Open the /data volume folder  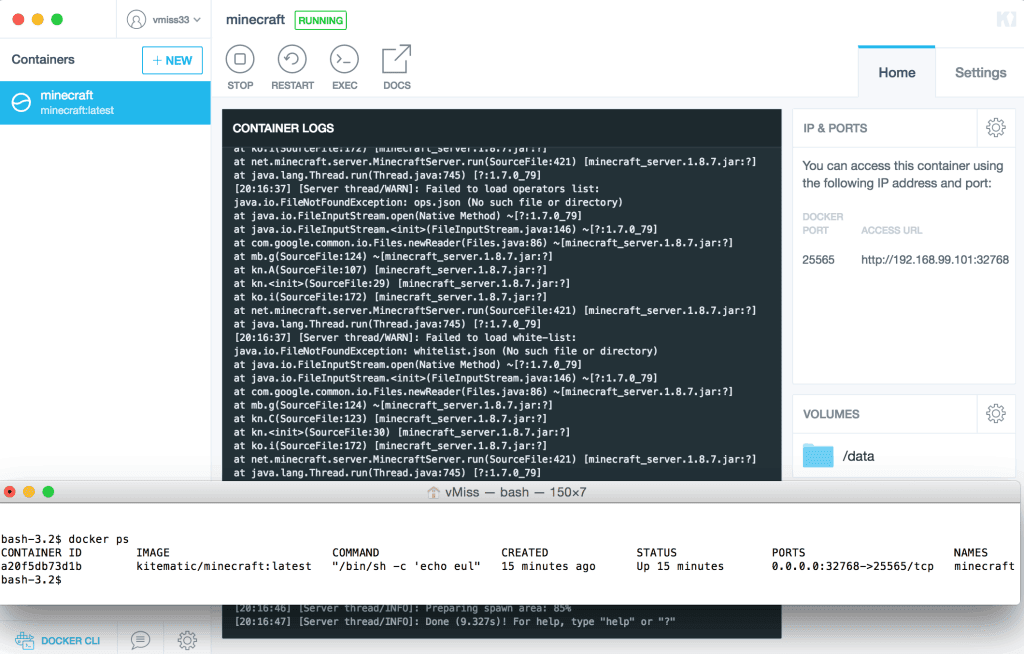[818, 455]
